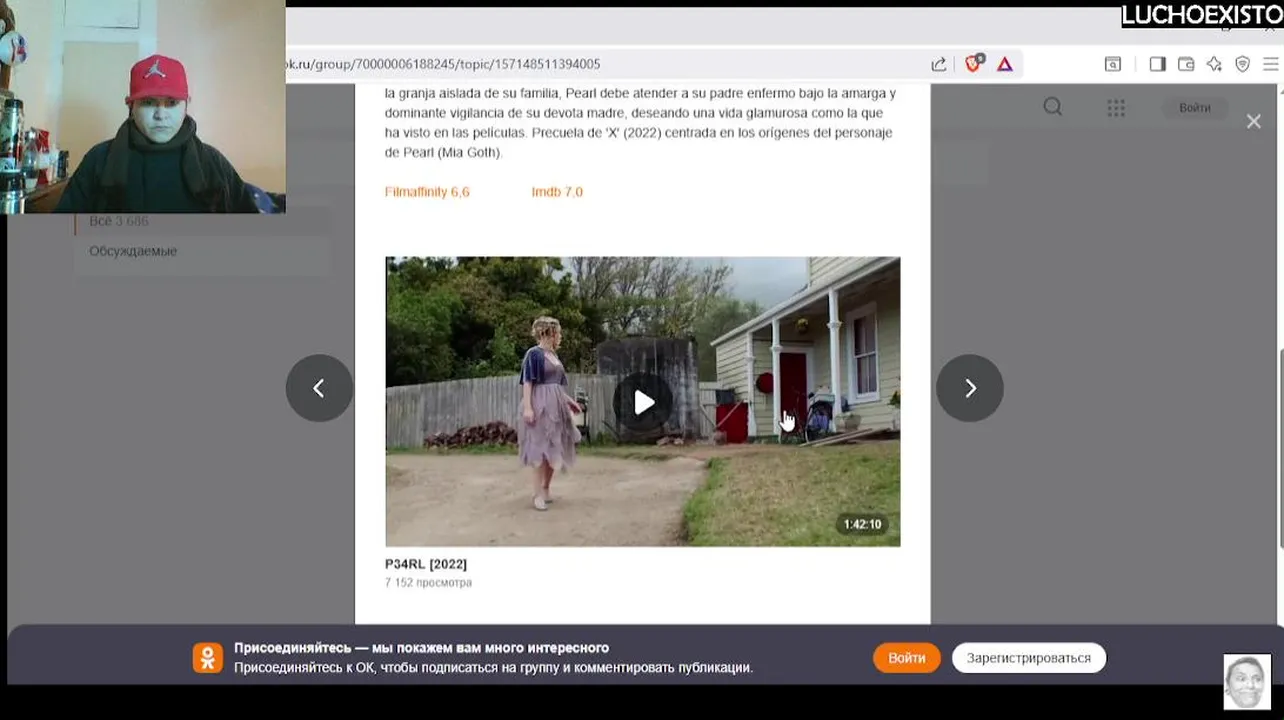Click the 1:42:10 duration badge

point(862,524)
